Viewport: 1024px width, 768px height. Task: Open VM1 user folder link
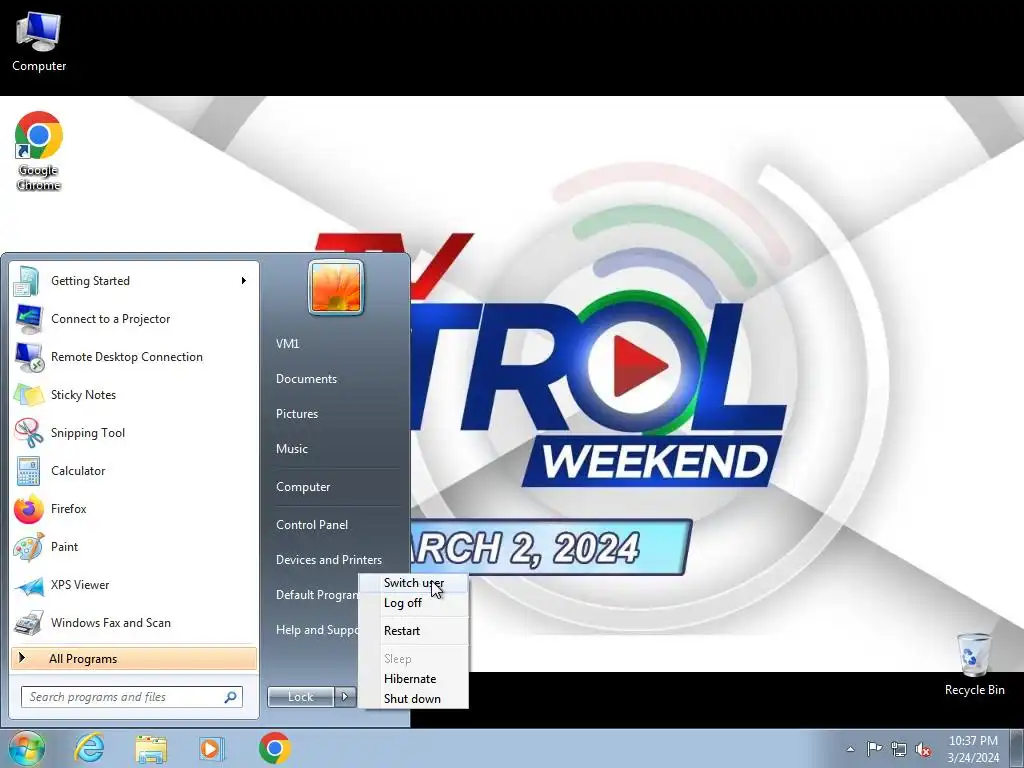(287, 344)
